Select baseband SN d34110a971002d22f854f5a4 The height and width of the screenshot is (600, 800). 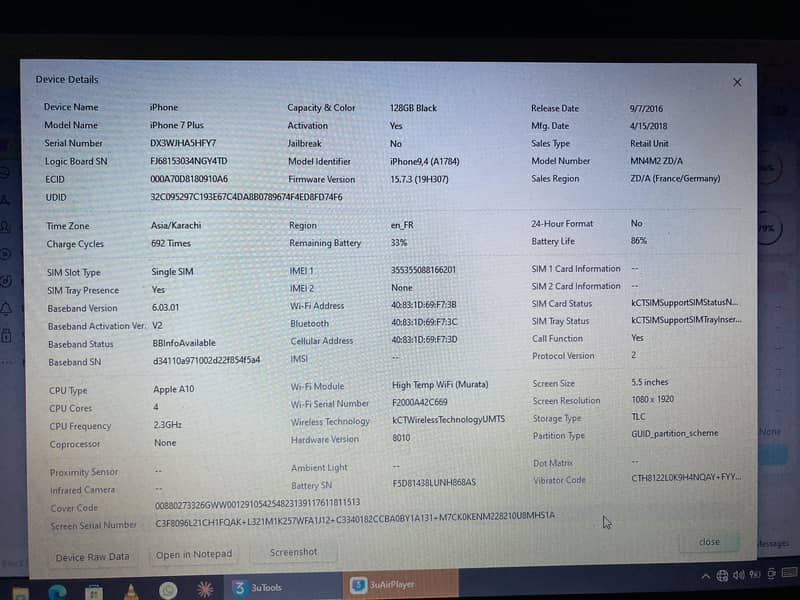pyautogui.click(x=206, y=360)
